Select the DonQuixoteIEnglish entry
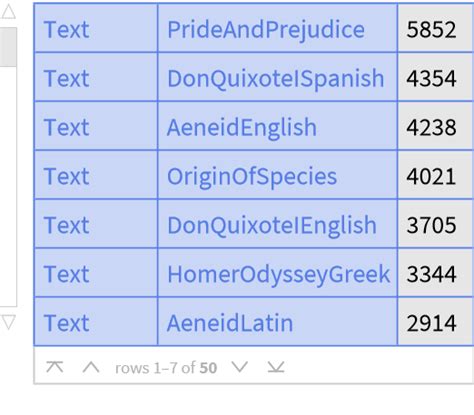This screenshot has height=415, width=474. [272, 225]
